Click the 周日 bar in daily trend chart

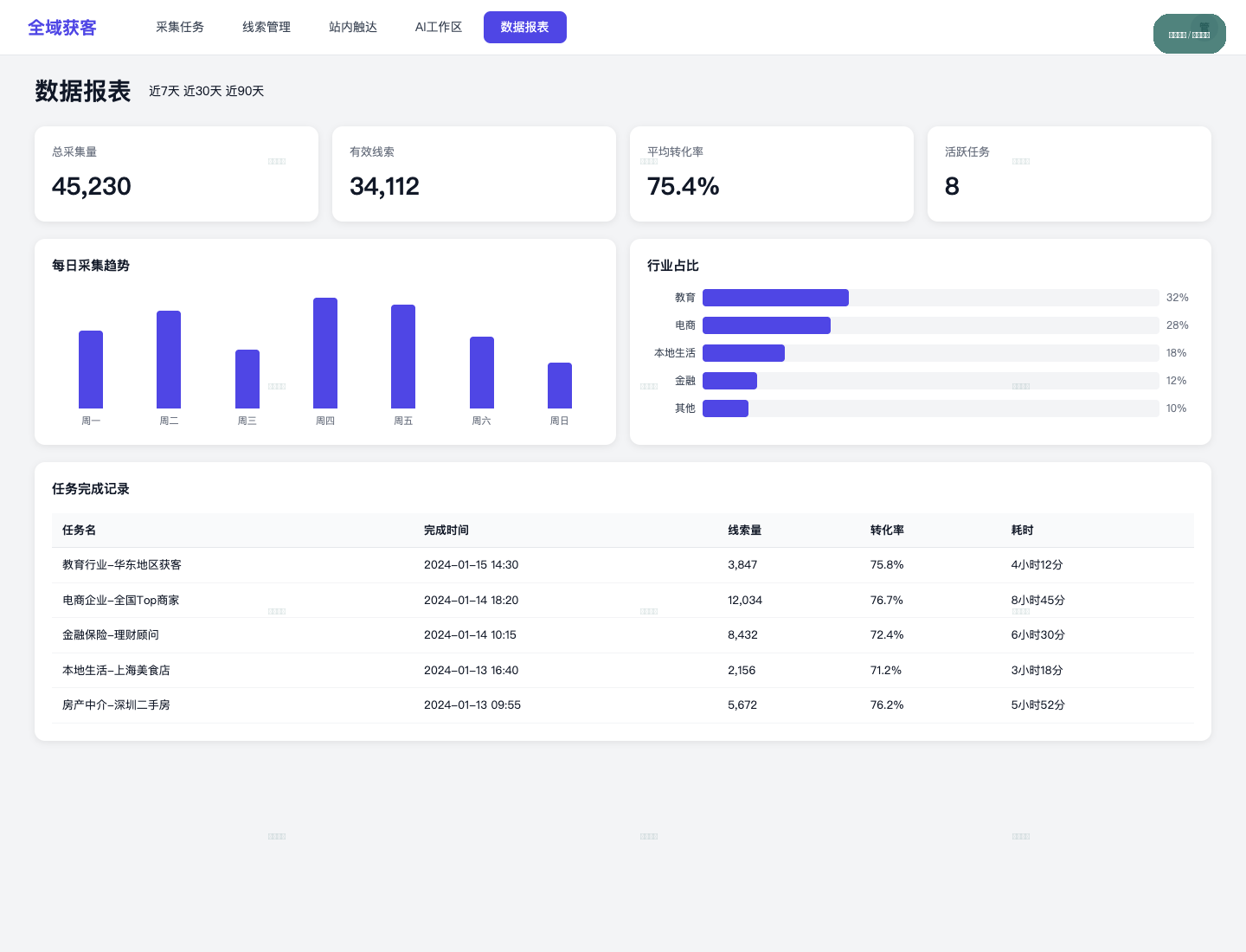tap(560, 385)
